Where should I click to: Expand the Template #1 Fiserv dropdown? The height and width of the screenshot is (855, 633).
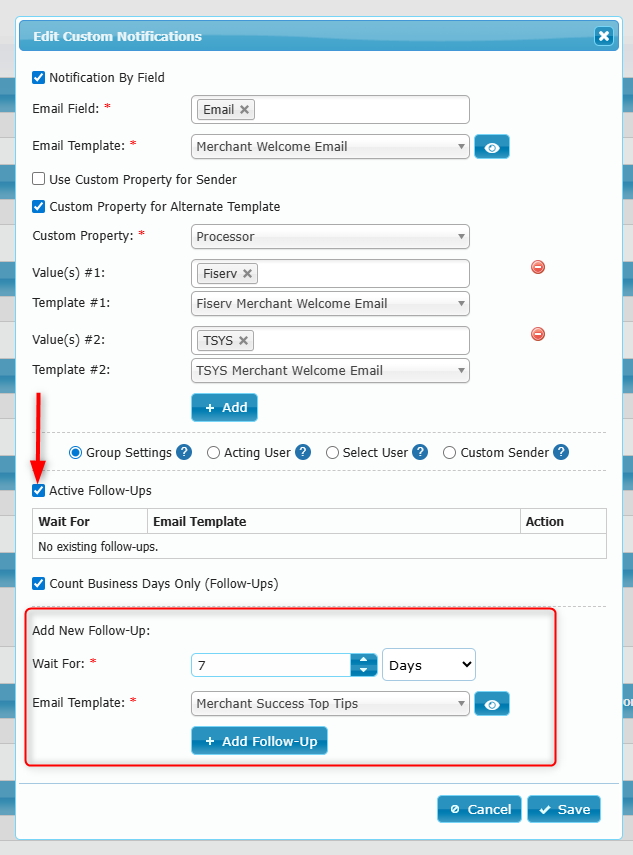pos(330,304)
